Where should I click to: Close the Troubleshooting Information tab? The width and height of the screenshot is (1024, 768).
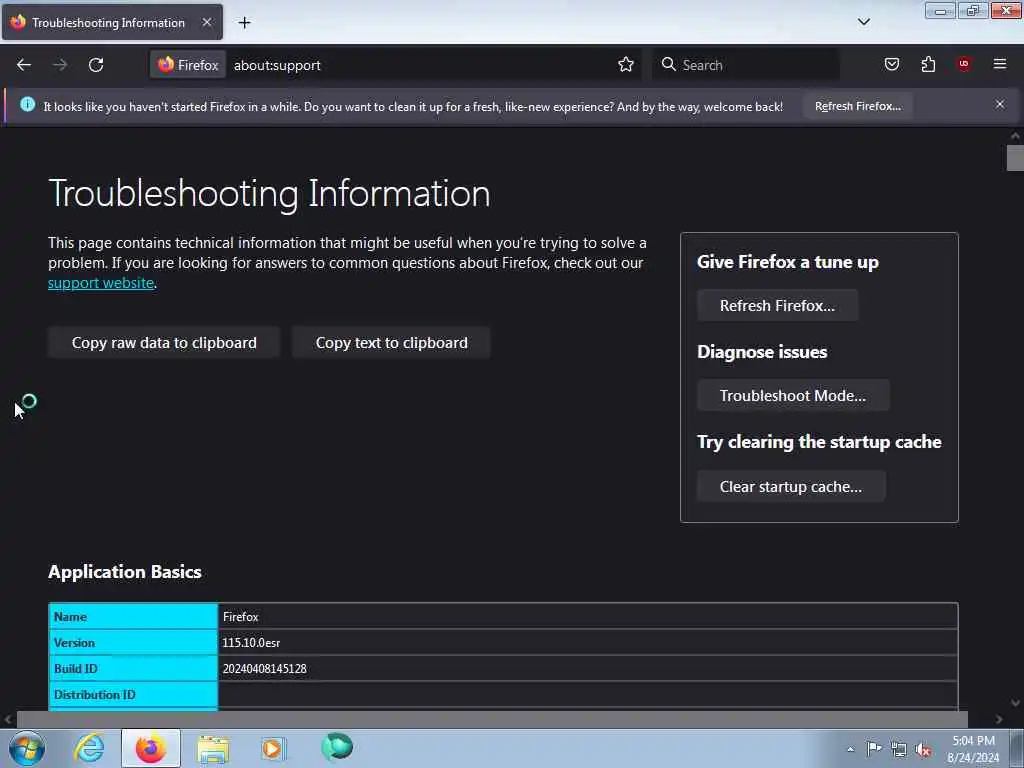[x=207, y=22]
